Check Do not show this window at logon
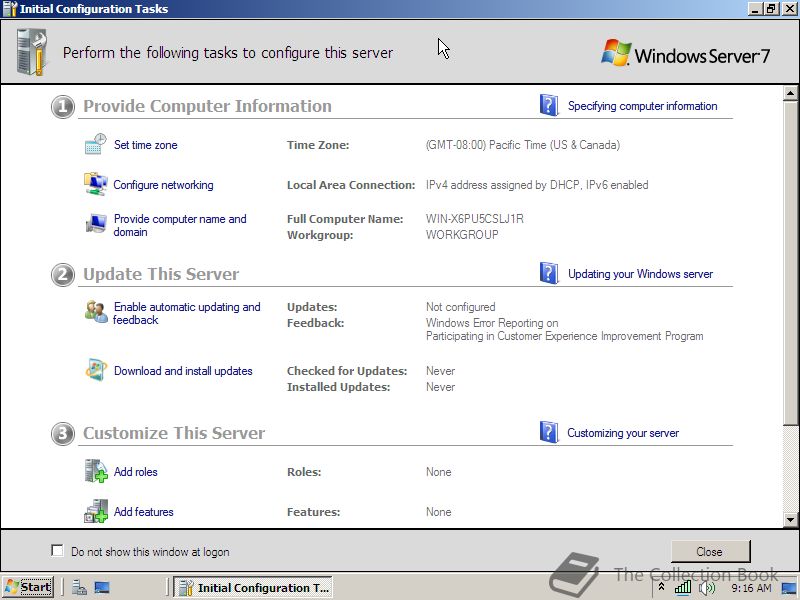This screenshot has width=800, height=600. point(57,551)
